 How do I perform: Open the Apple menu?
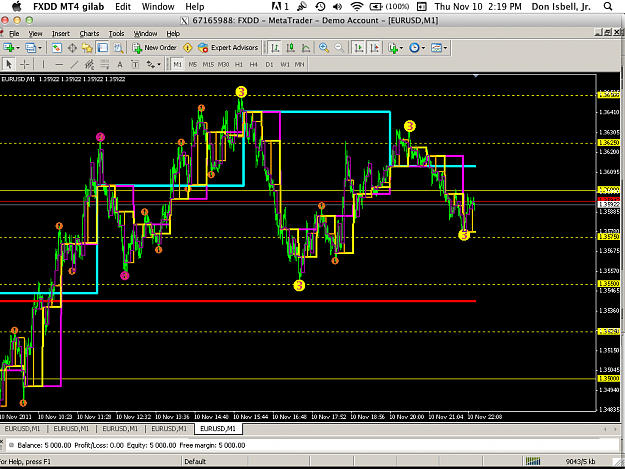pos(16,6)
